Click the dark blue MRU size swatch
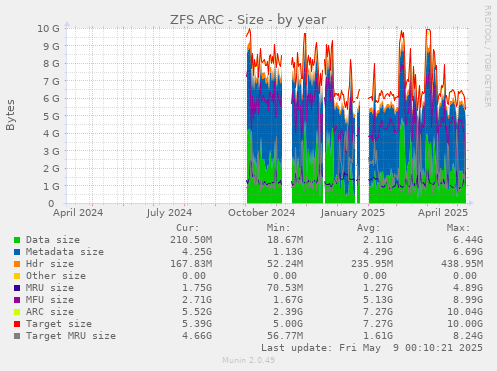The image size is (497, 371). pyautogui.click(x=17, y=288)
